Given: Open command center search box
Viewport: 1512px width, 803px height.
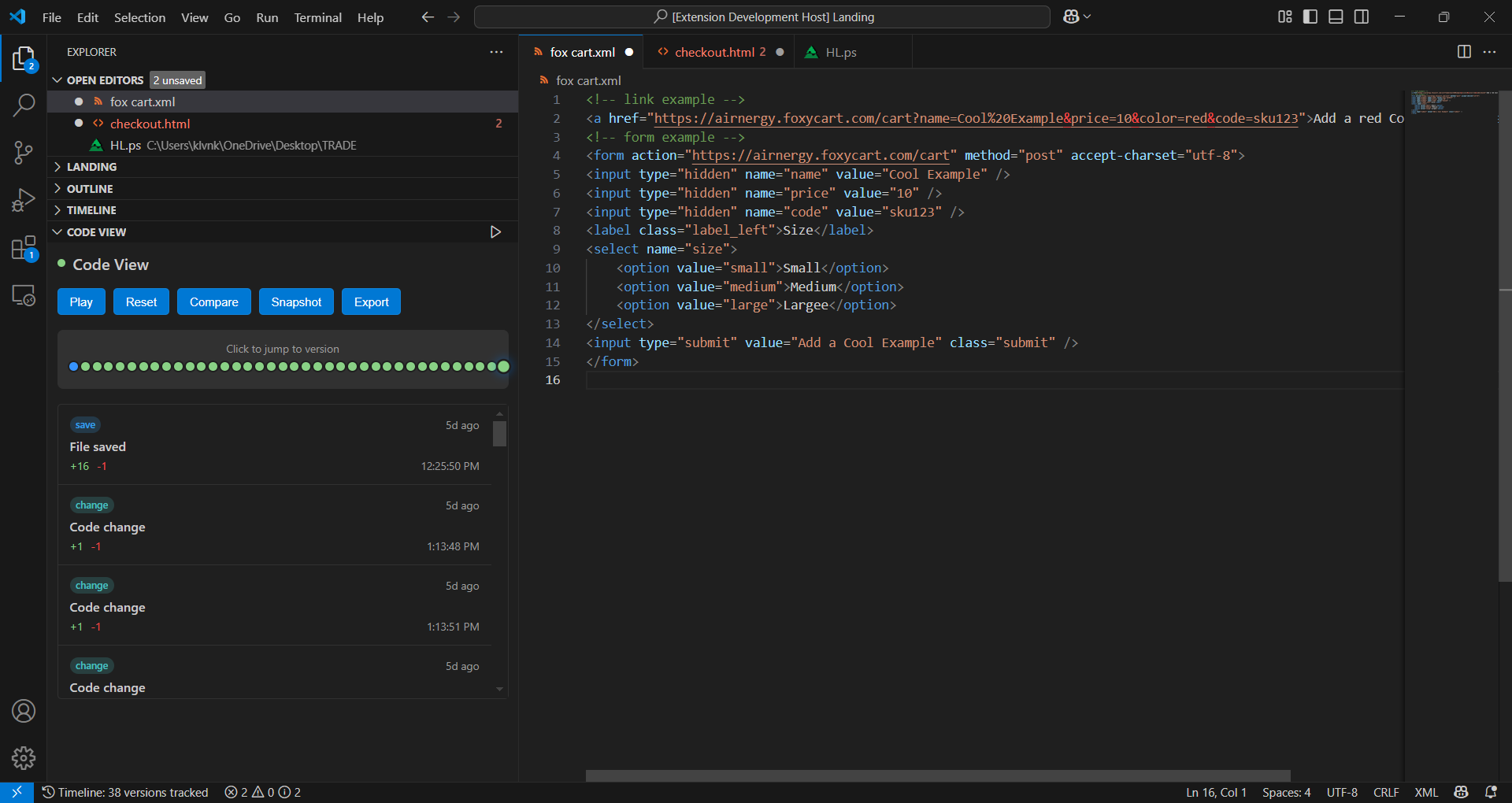Looking at the screenshot, I should point(762,17).
